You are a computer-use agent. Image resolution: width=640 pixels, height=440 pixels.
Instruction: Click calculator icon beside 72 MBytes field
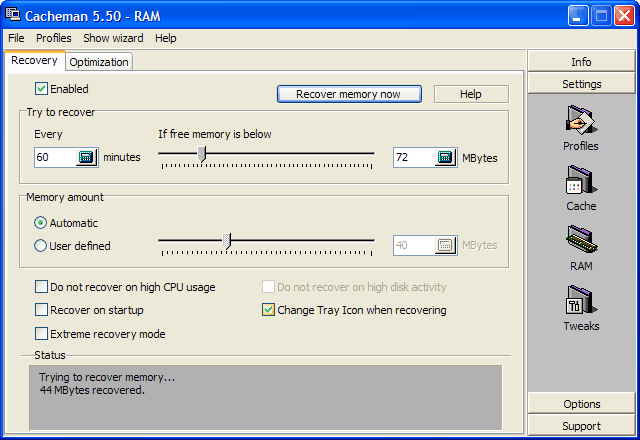pos(445,157)
